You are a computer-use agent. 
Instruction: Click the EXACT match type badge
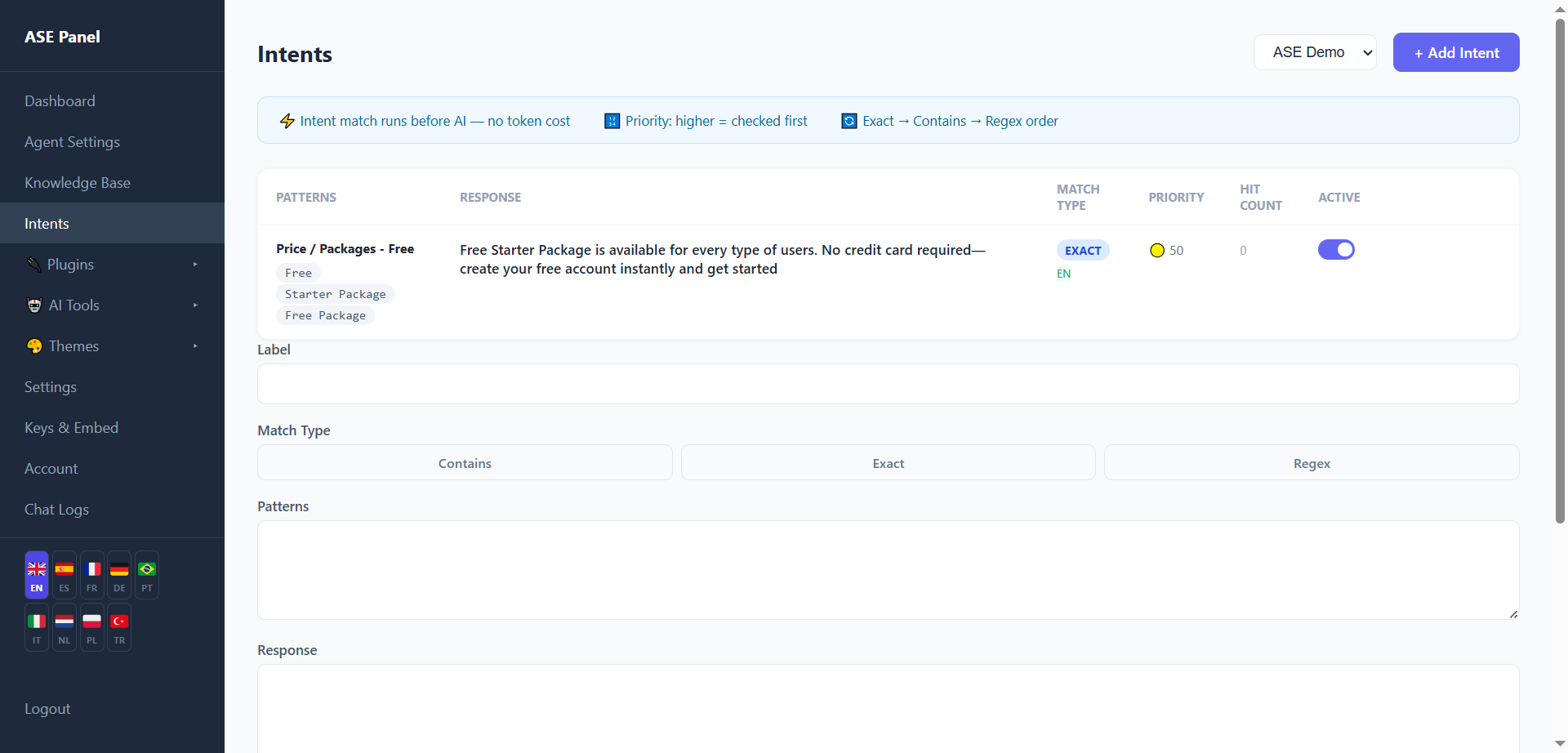(1083, 251)
